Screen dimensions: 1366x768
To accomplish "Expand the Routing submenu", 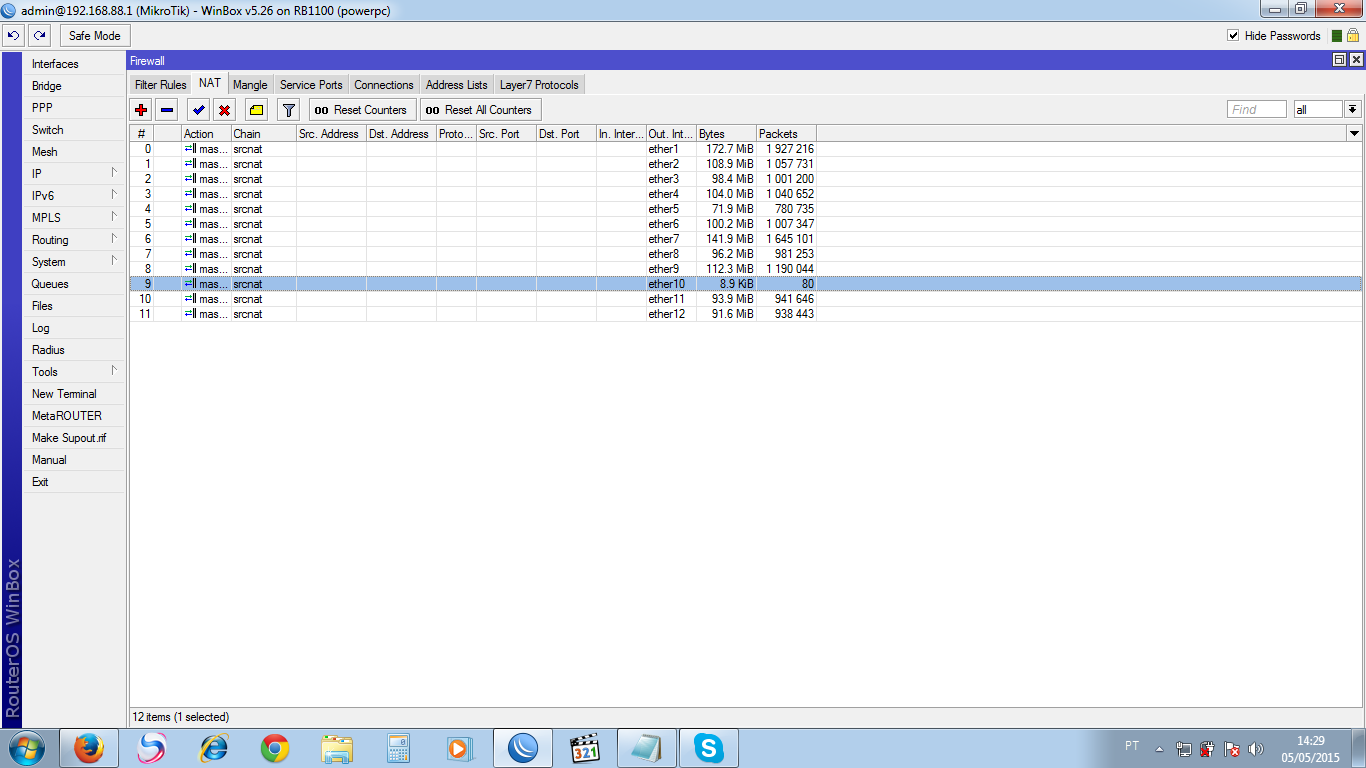I will click(x=75, y=240).
